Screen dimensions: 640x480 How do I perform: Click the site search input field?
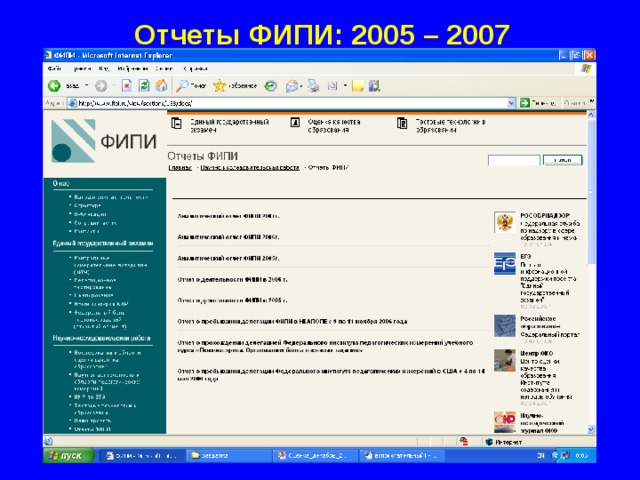514,160
